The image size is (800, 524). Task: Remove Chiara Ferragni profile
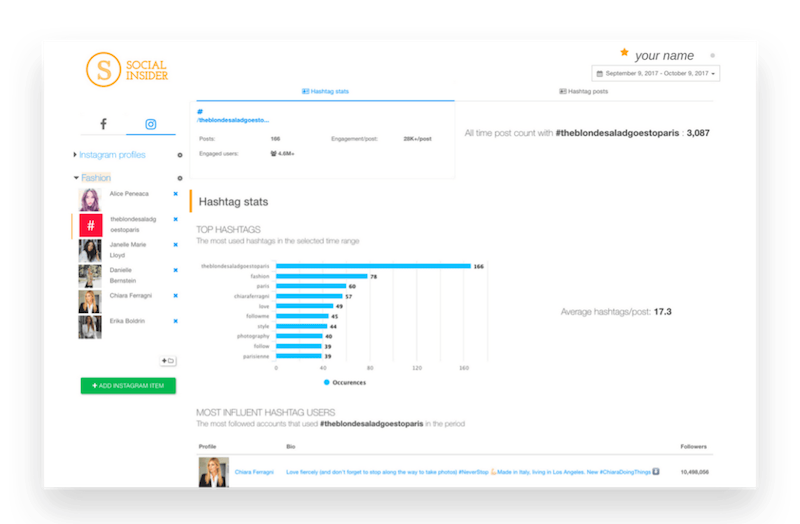point(176,296)
